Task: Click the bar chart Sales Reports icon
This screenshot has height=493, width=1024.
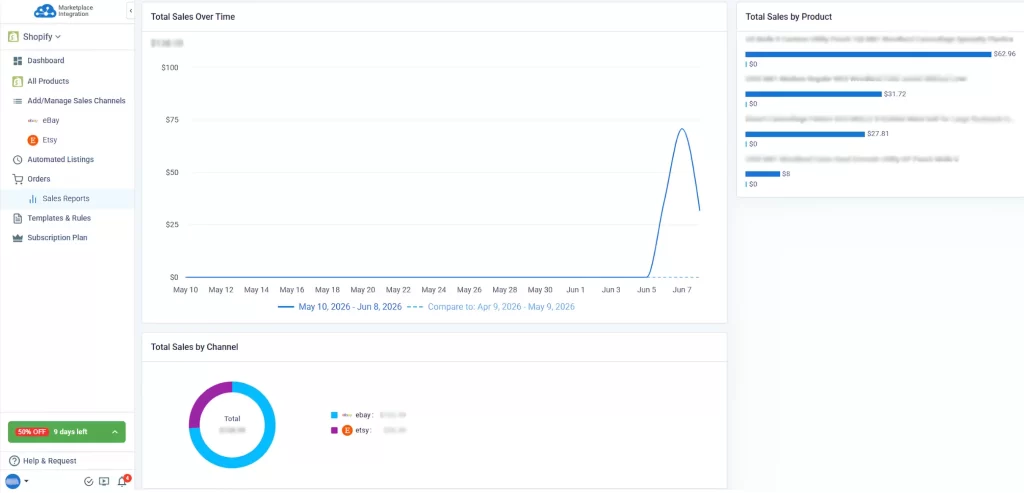Action: click(x=33, y=199)
